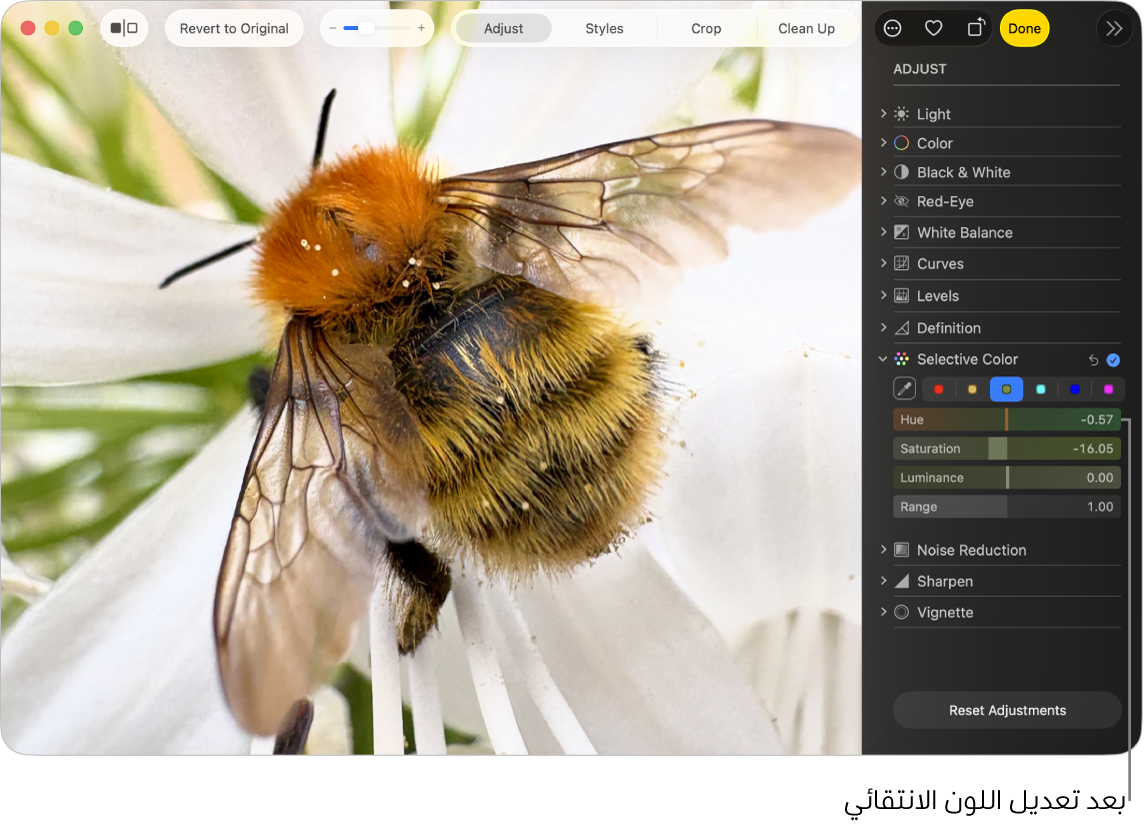The height and width of the screenshot is (830, 1146).
Task: Select the yellow color swatch
Action: coord(974,390)
